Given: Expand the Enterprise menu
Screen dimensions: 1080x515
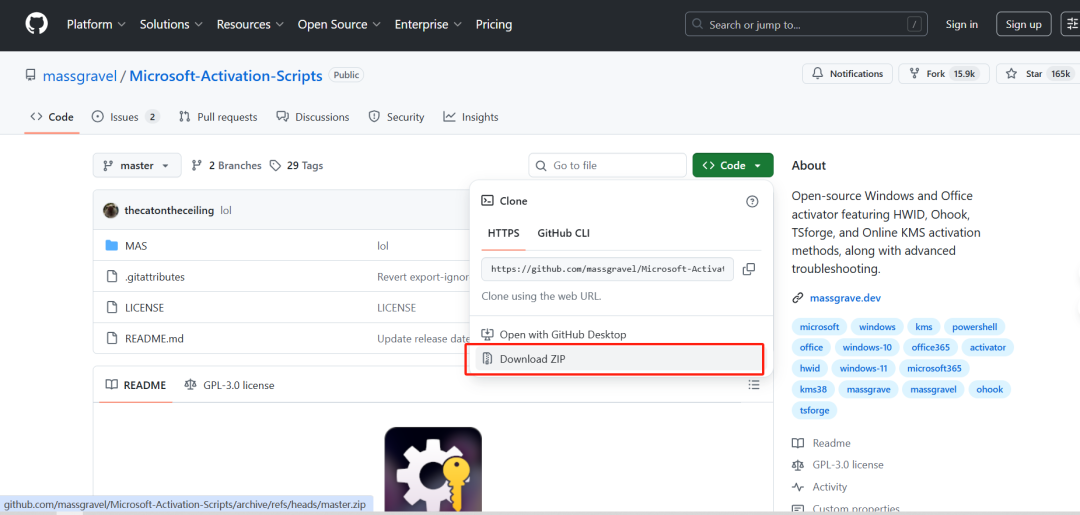Looking at the screenshot, I should tap(428, 24).
